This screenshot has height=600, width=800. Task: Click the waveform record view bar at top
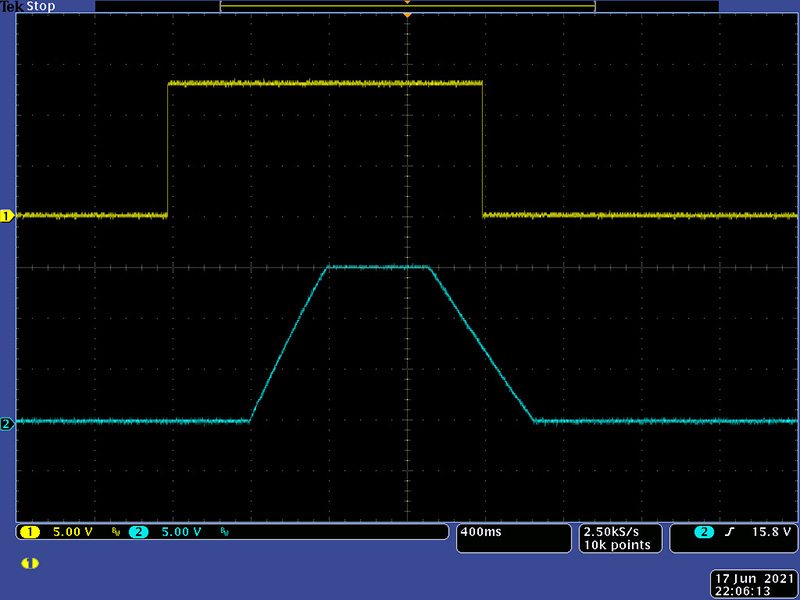[x=407, y=6]
